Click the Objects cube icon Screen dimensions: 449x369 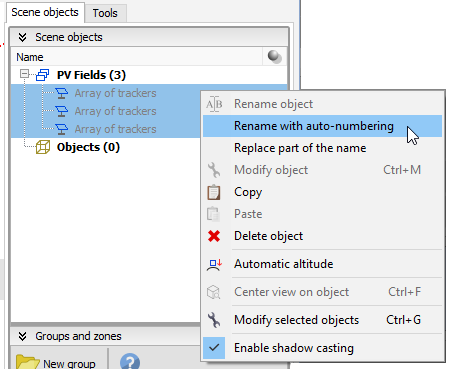click(43, 147)
